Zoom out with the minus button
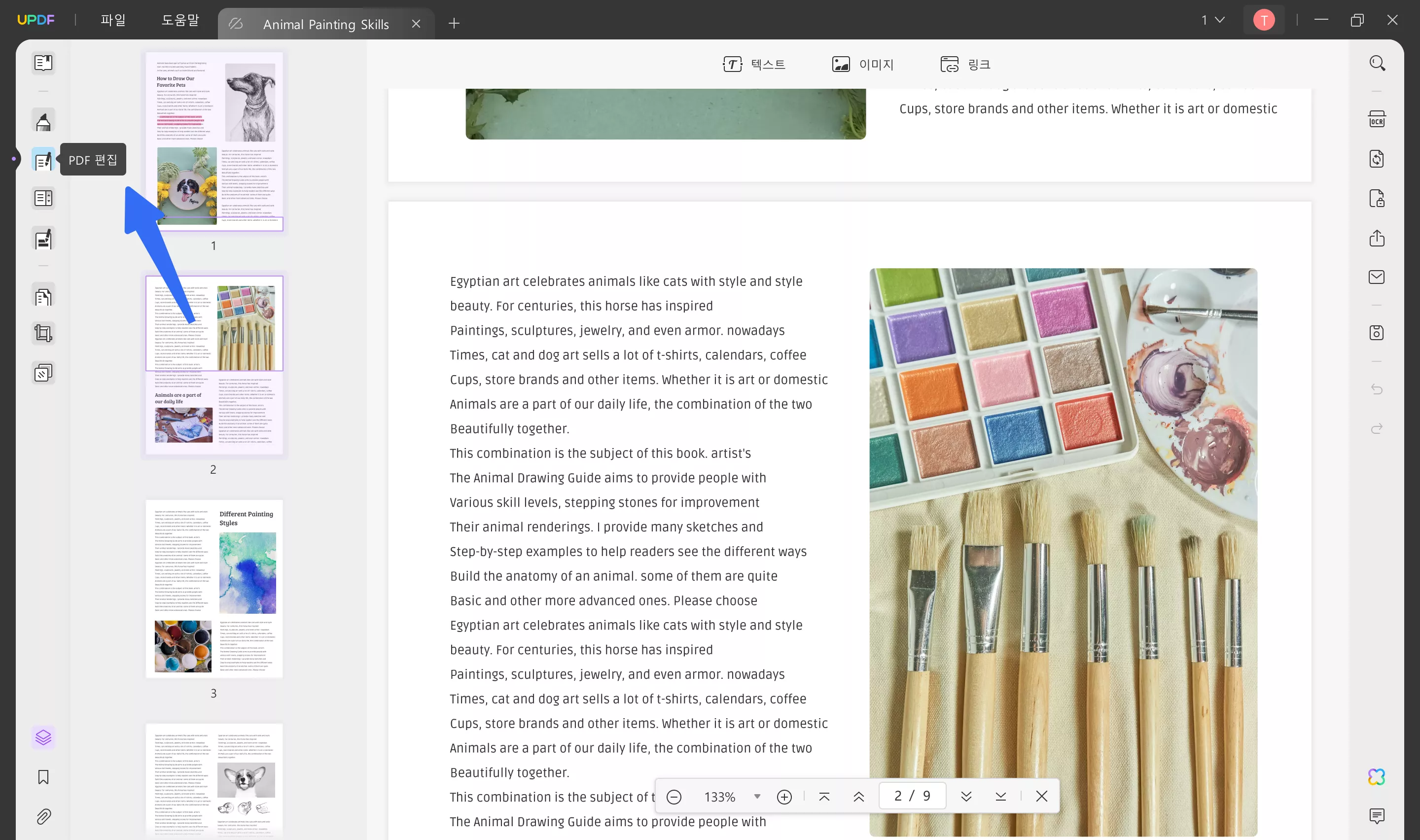Image resolution: width=1420 pixels, height=840 pixels. (674, 797)
